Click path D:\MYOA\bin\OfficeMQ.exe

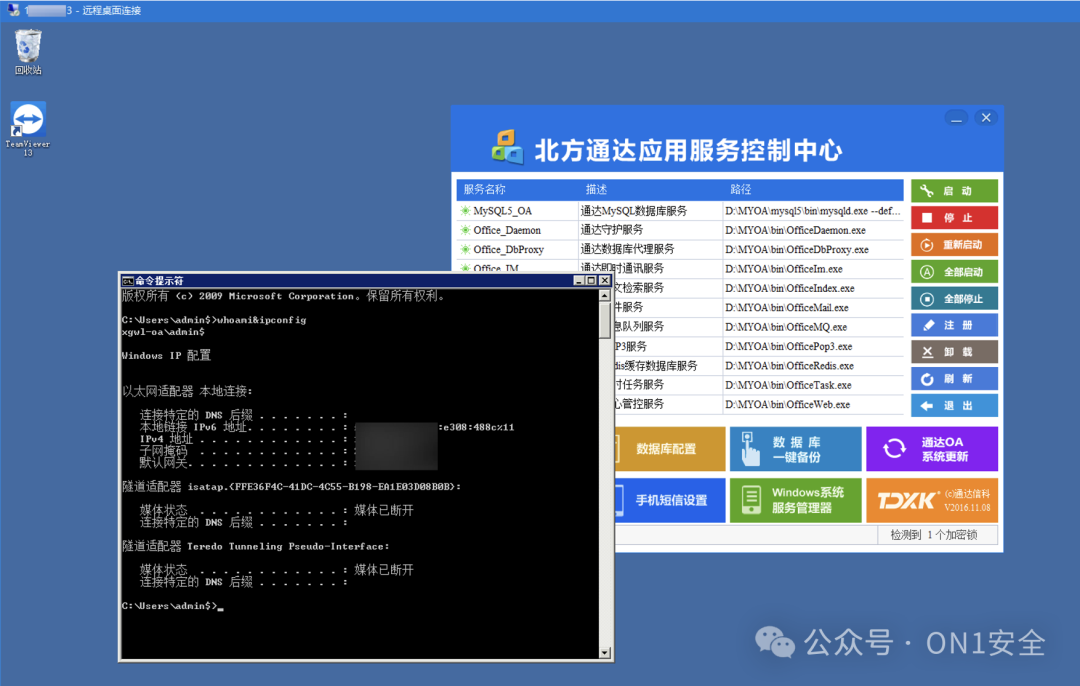point(786,327)
